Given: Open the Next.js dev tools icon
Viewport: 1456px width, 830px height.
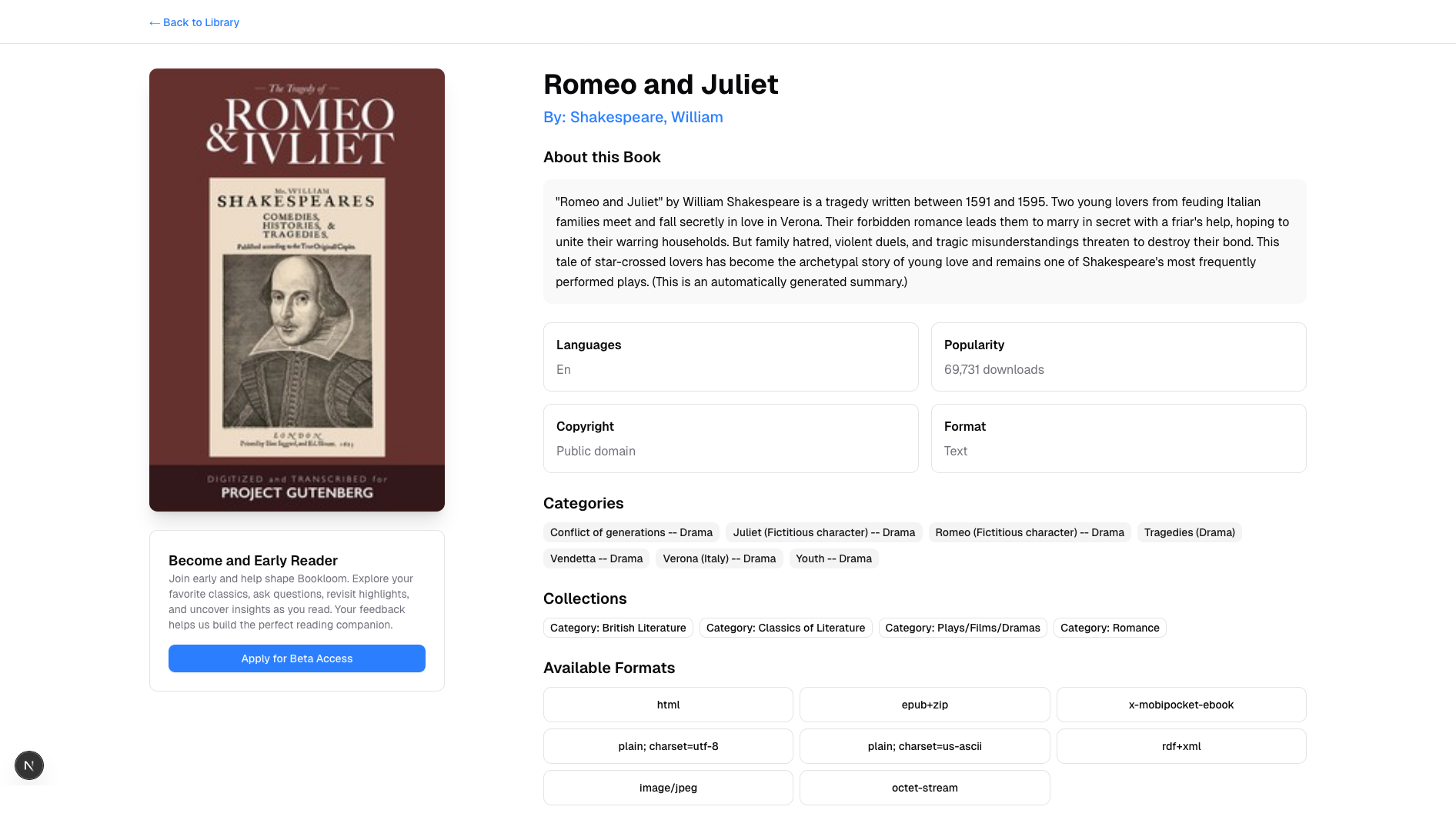Looking at the screenshot, I should coord(29,765).
